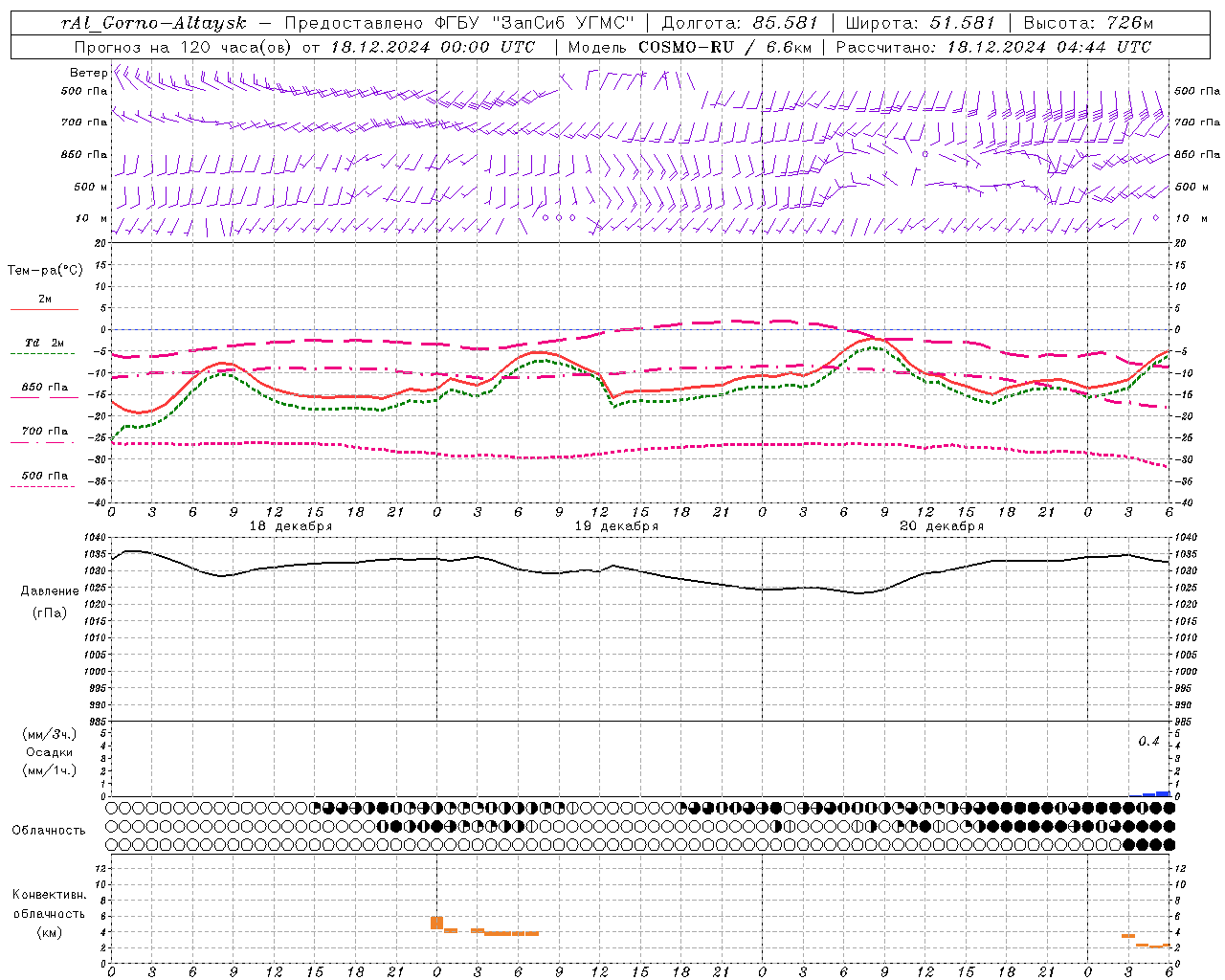Select the model name "COSMO-RU / 6.6км"
The image size is (1225, 980).
tap(724, 47)
